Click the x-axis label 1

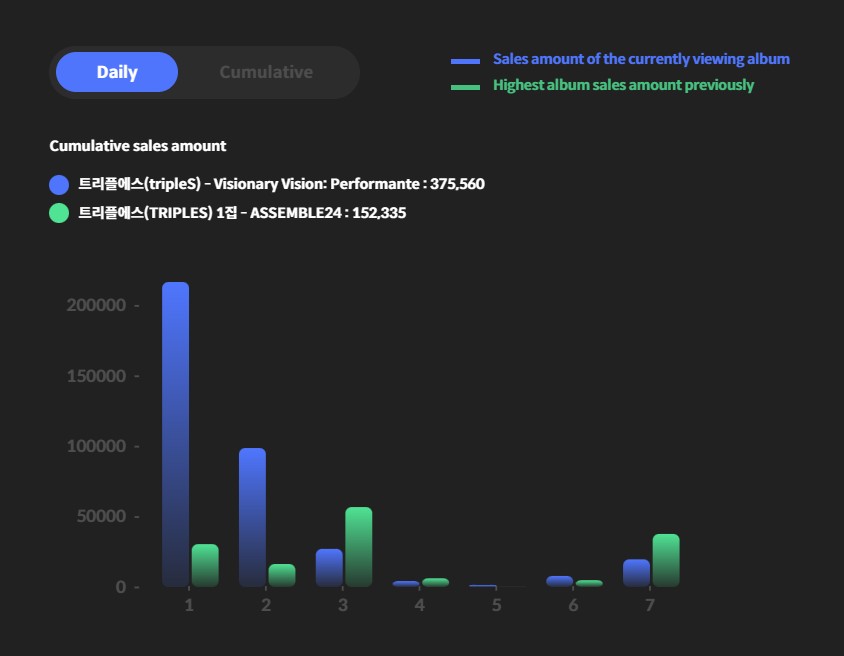point(189,605)
